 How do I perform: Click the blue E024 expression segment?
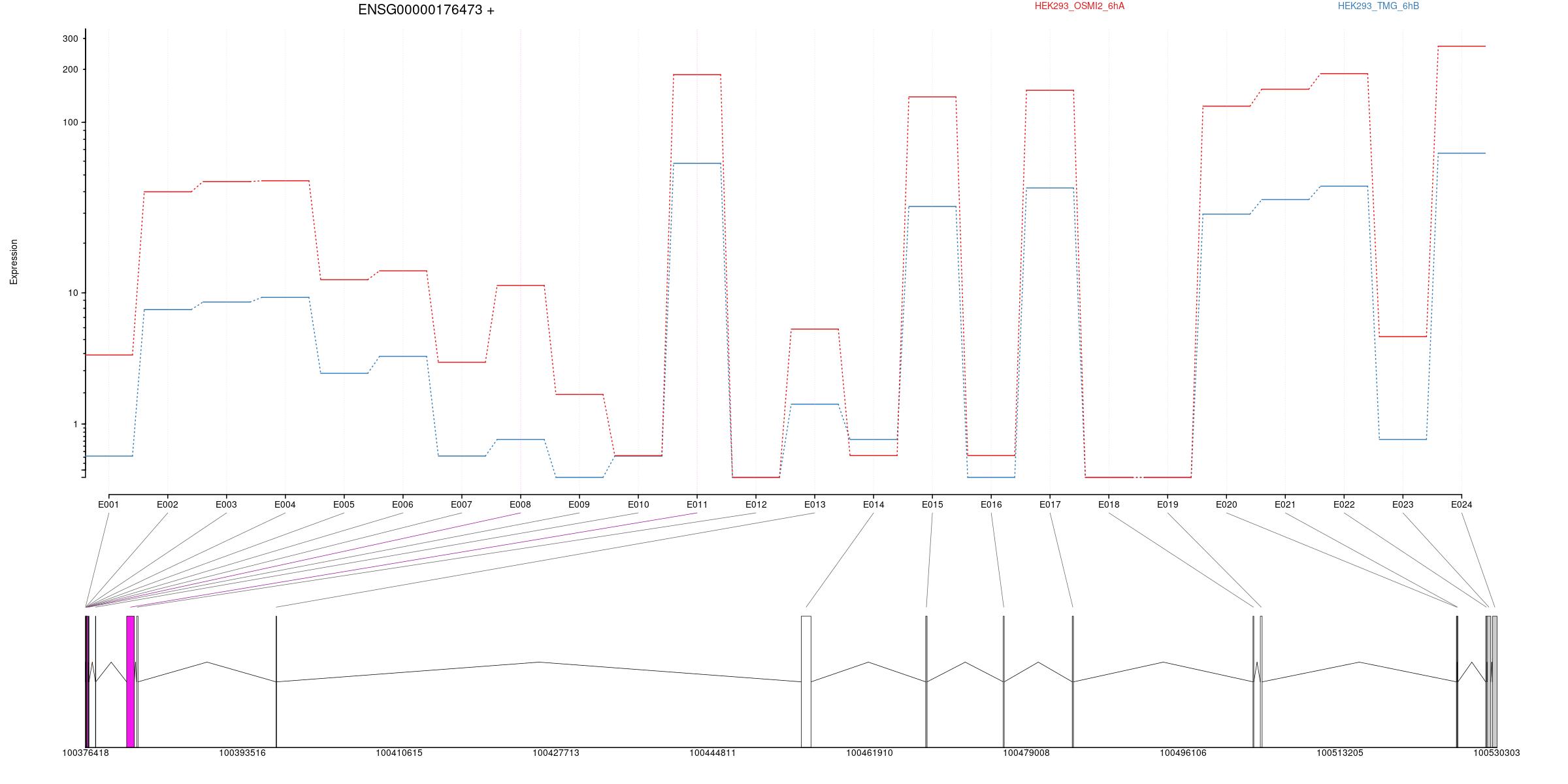coord(1462,153)
